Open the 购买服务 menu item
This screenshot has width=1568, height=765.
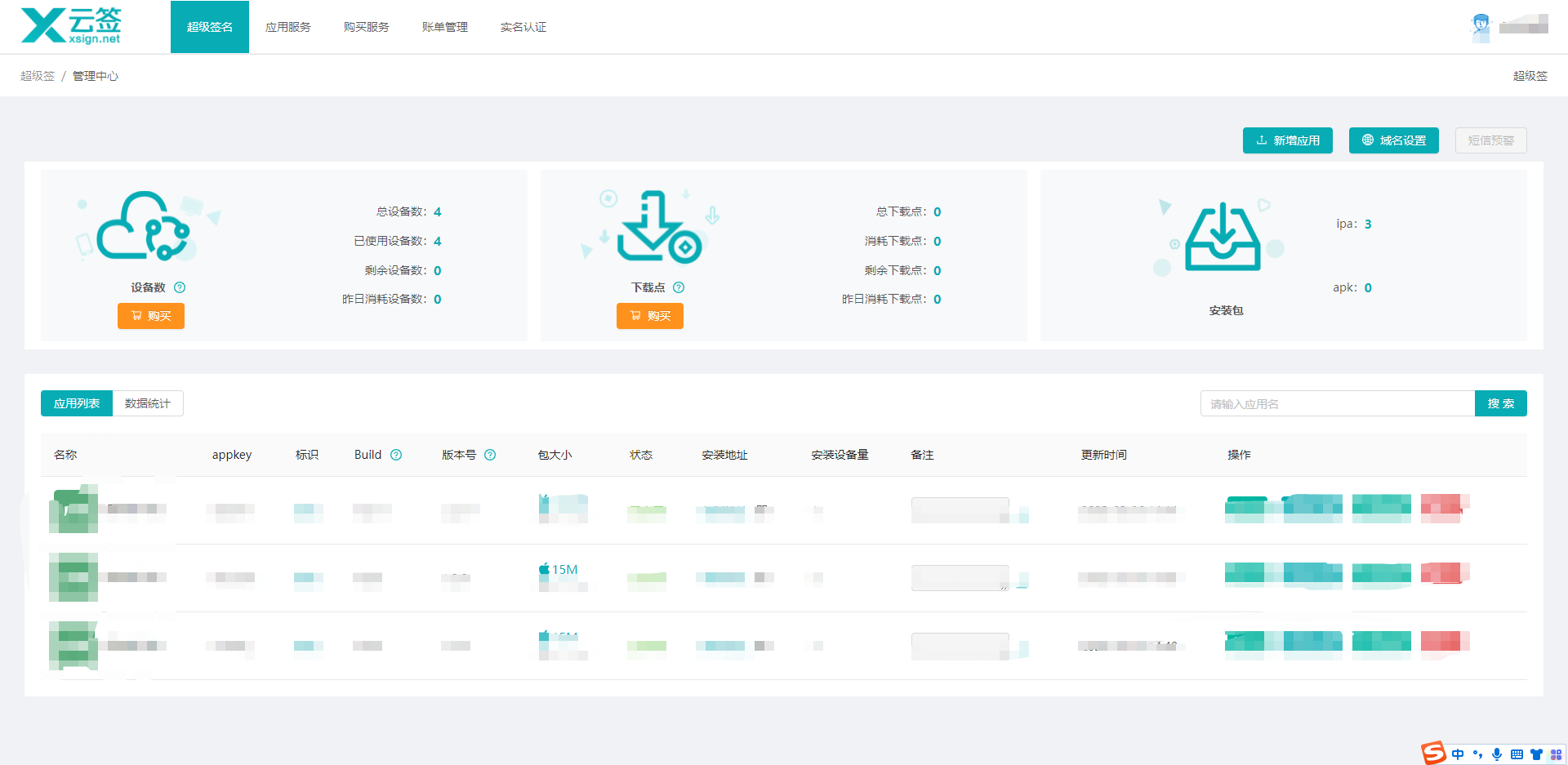click(x=366, y=27)
